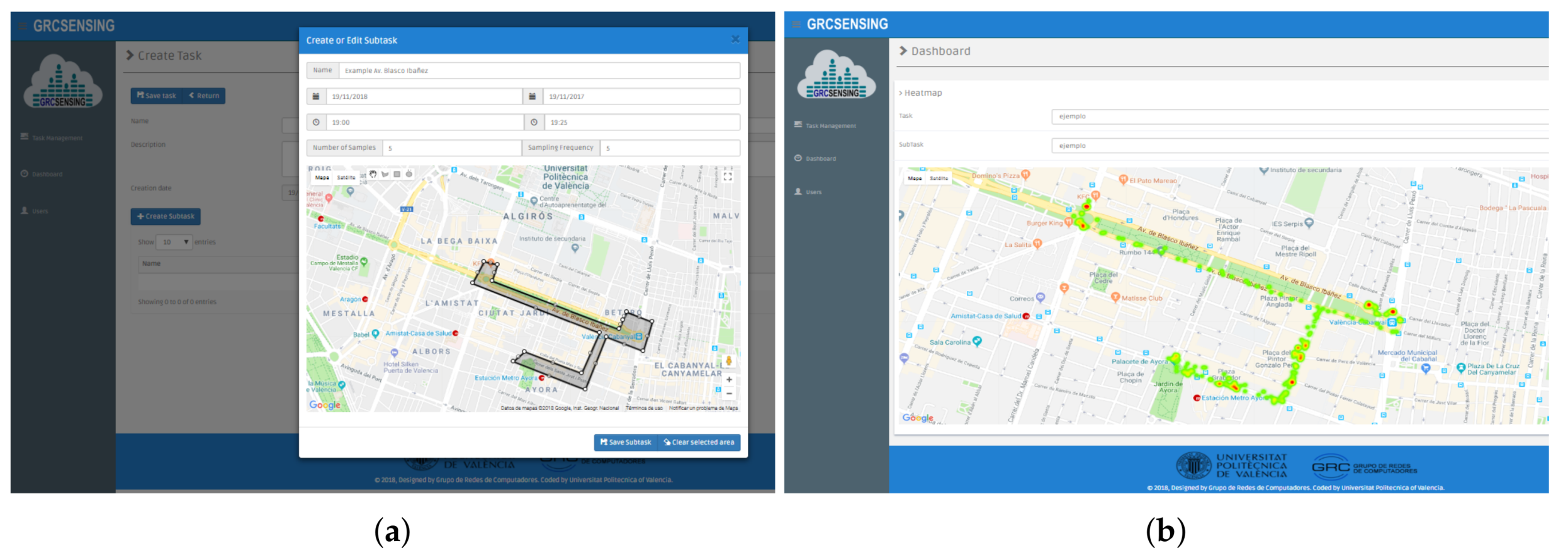Collapse the Heatmap panel chevron
The width and height of the screenshot is (1568, 560).
[x=901, y=93]
